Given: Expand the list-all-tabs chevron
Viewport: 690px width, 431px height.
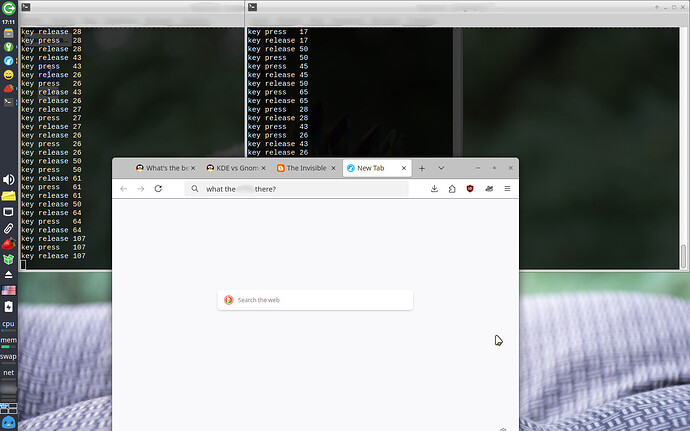Looking at the screenshot, I should [x=441, y=168].
